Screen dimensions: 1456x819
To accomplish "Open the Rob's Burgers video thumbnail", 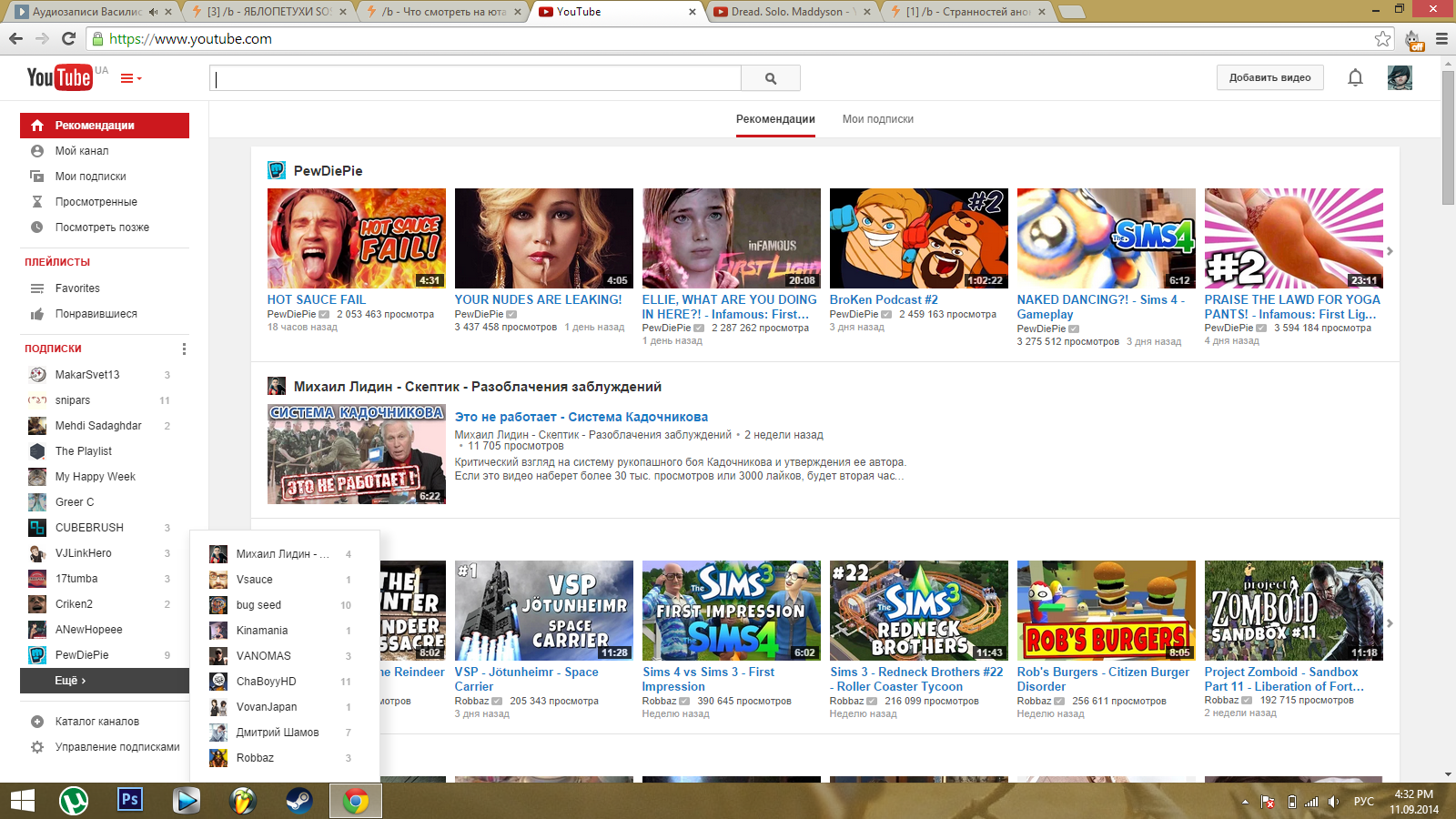I will tap(1107, 611).
